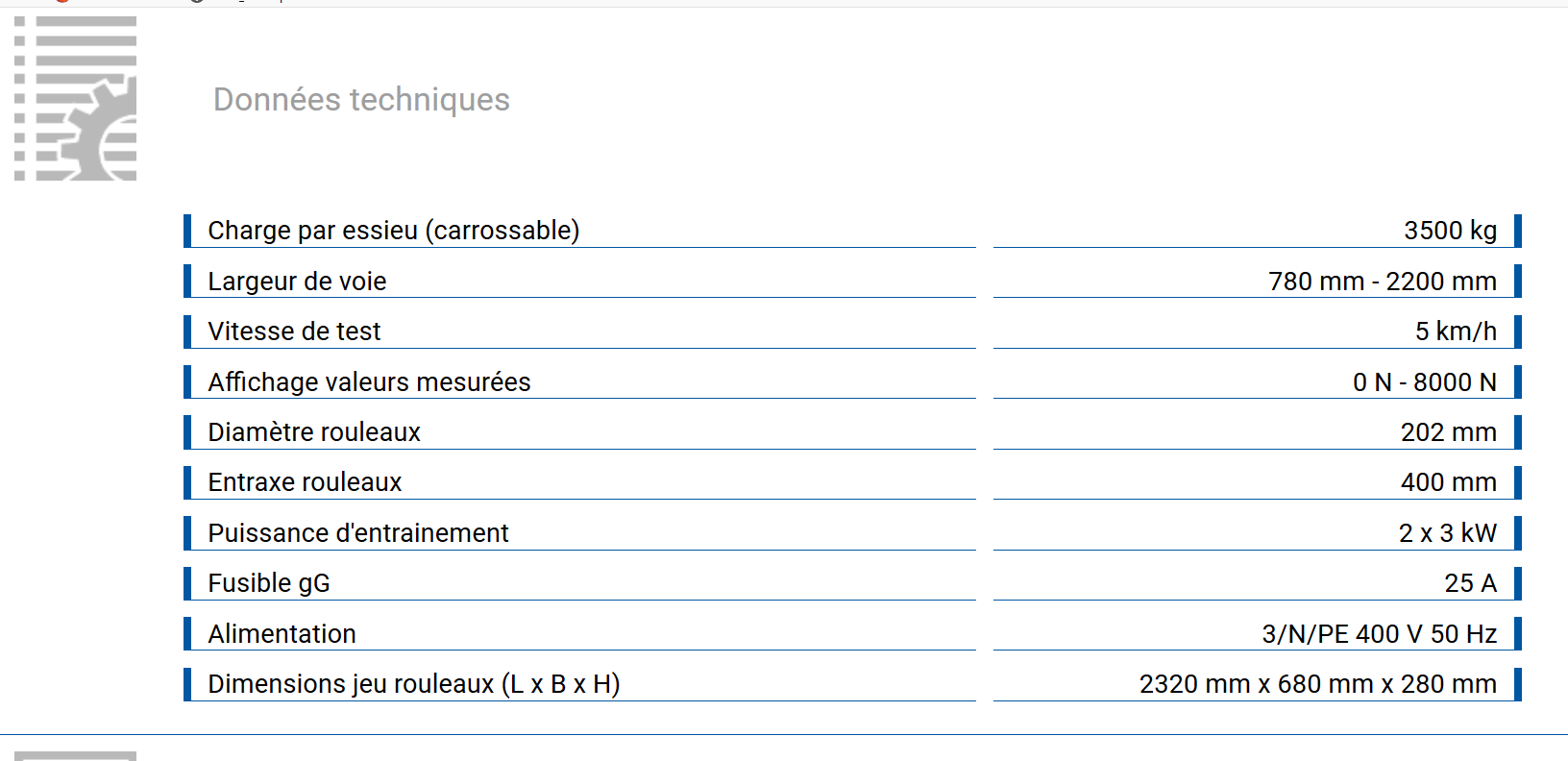Select the "Entraxe rouleaux" row label
The width and height of the screenshot is (1568, 761).
coord(305,482)
